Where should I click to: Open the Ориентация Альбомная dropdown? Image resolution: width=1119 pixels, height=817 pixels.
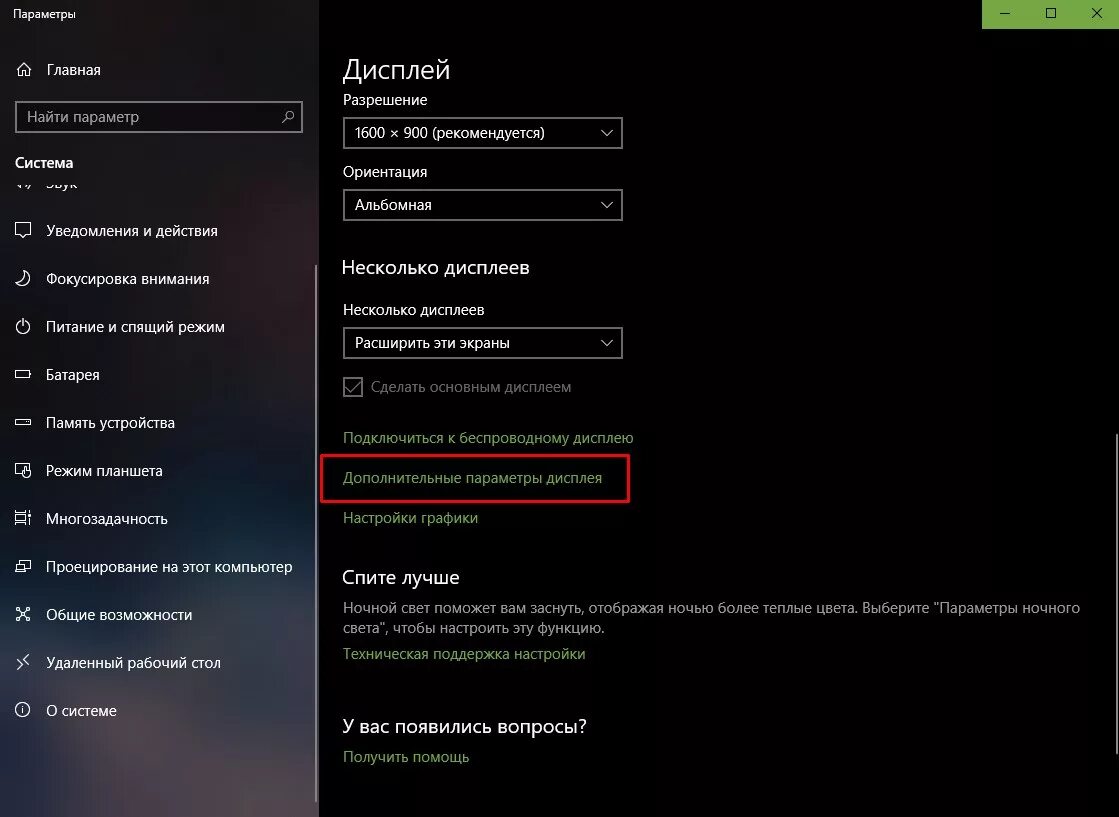point(482,205)
